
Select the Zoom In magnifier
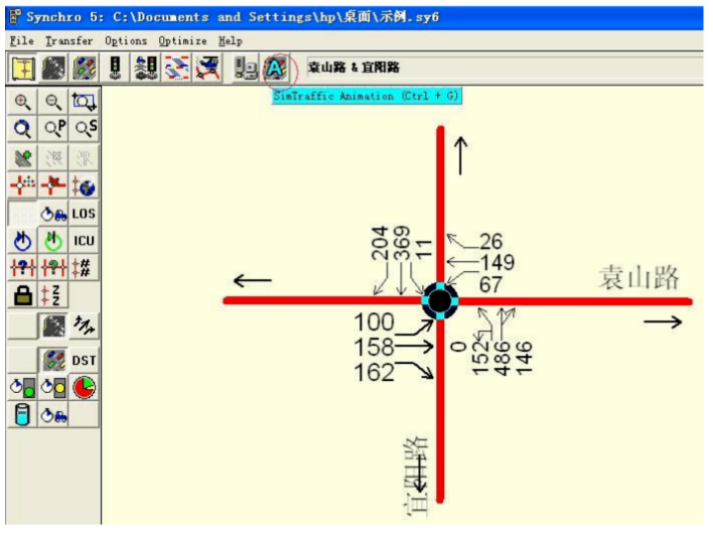23,102
